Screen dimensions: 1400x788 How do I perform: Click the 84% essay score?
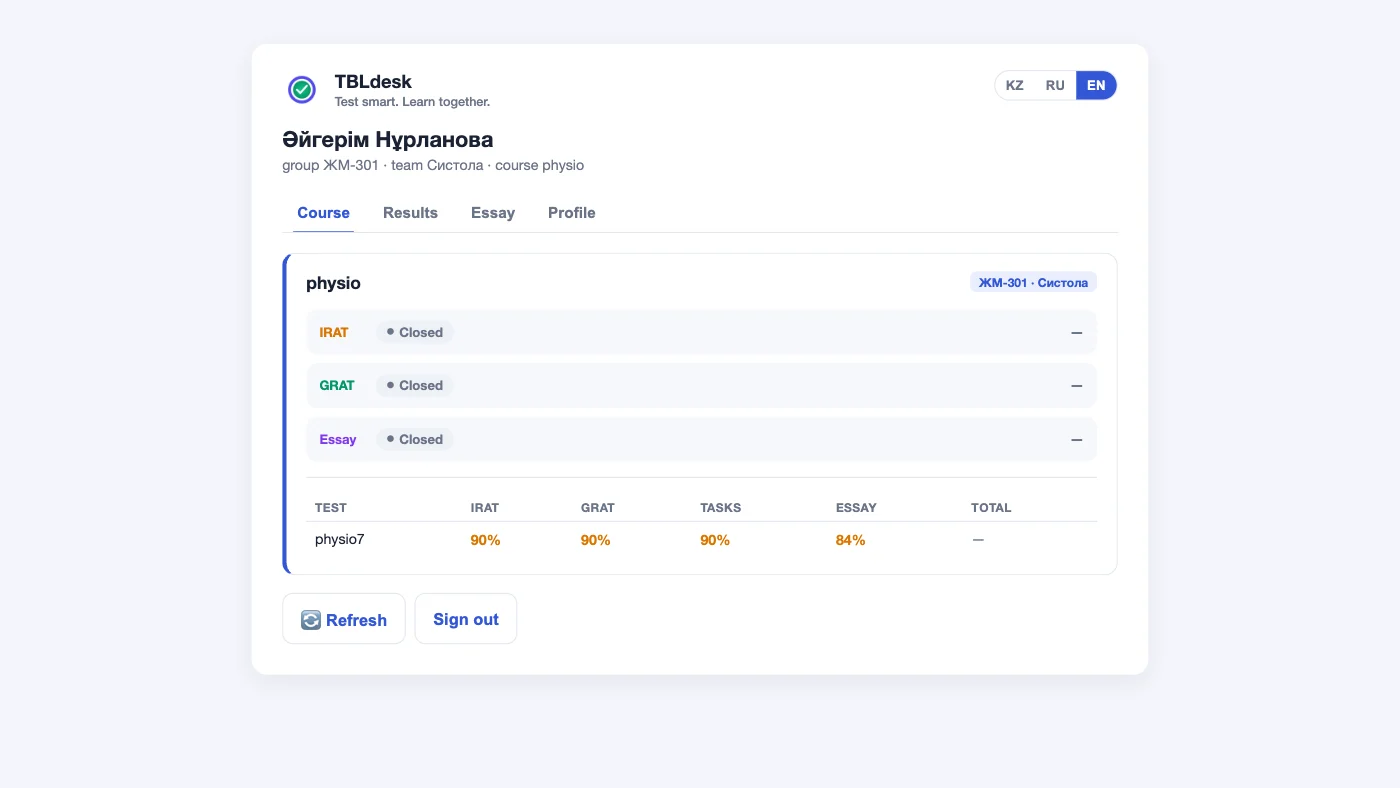[851, 540]
